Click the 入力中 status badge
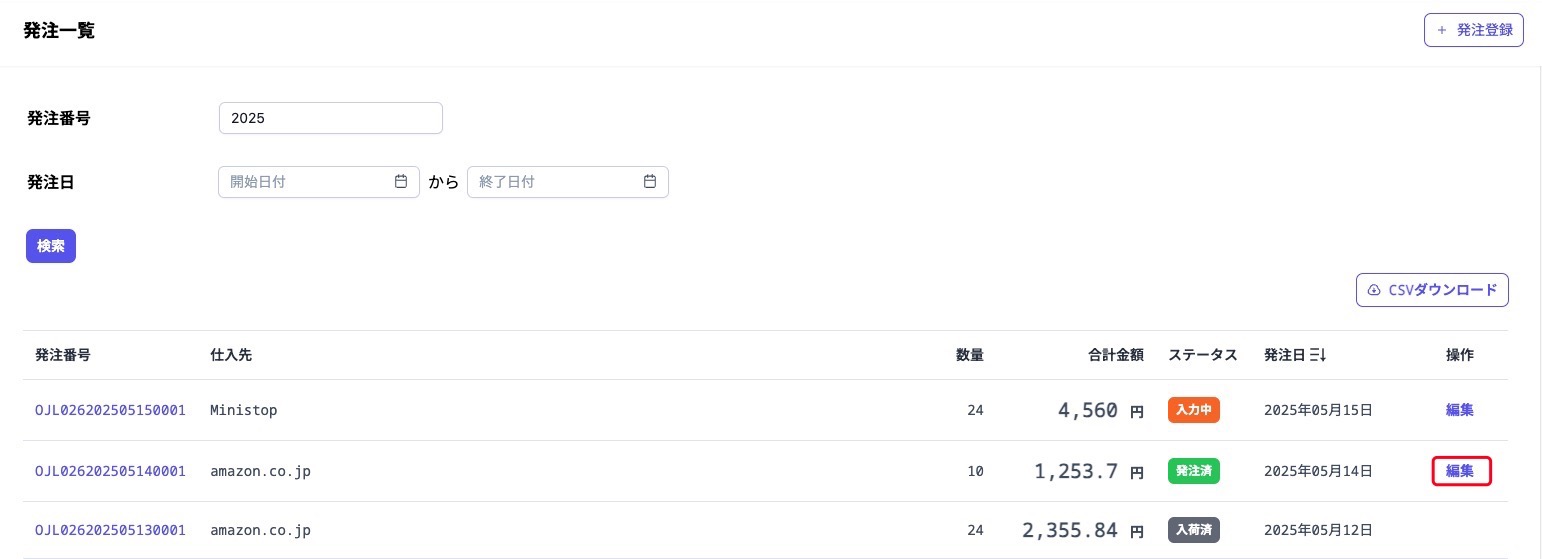The height and width of the screenshot is (559, 1542). [x=1193, y=410]
